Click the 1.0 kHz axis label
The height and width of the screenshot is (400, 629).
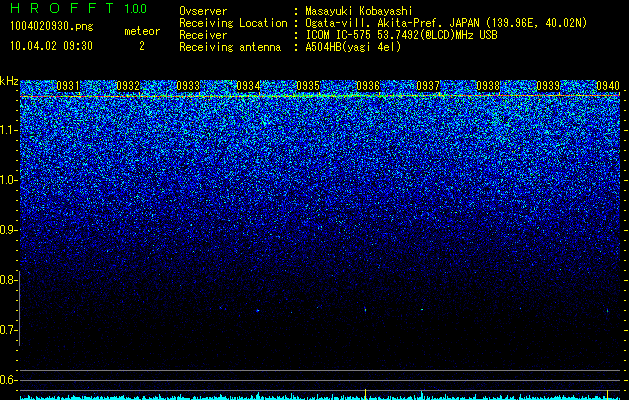(x=9, y=180)
